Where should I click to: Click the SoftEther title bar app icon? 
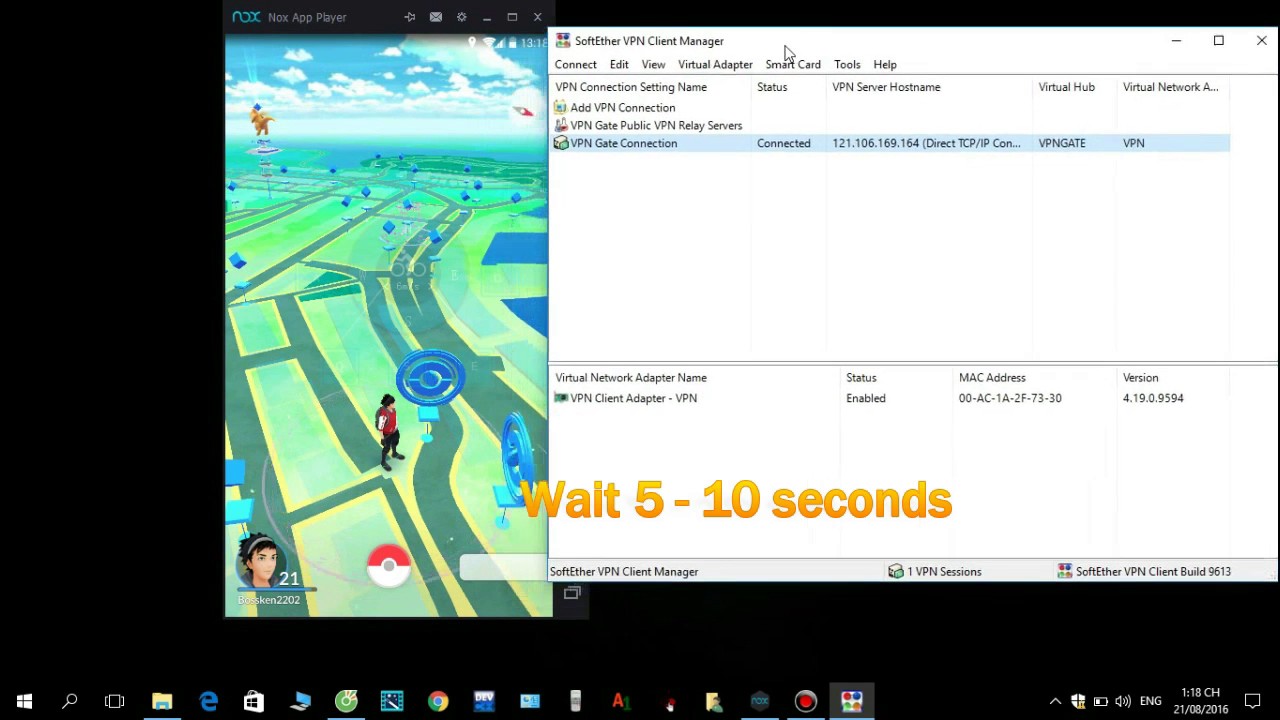pyautogui.click(x=564, y=41)
